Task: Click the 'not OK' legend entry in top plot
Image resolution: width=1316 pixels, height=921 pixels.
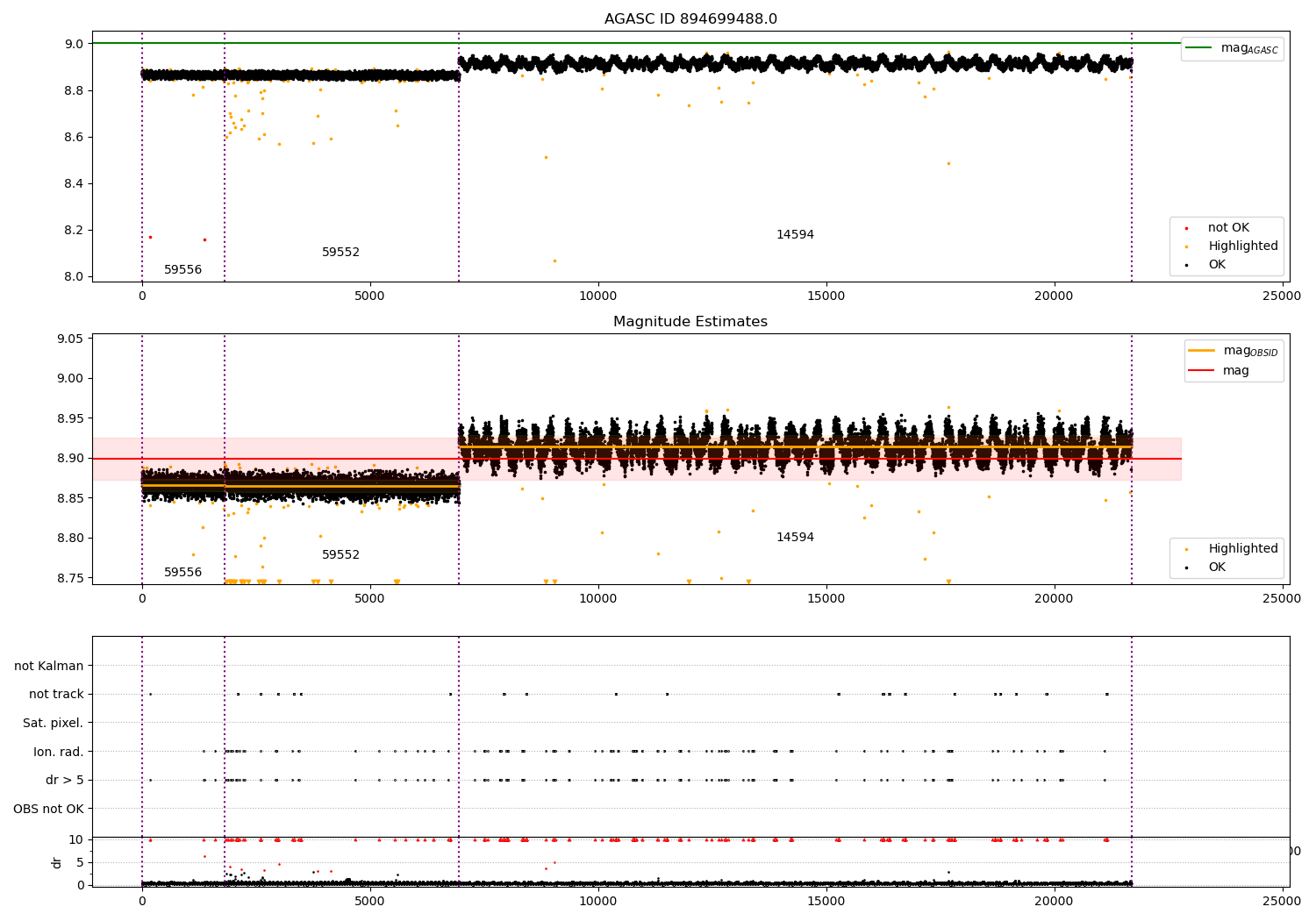Action: (x=1225, y=228)
